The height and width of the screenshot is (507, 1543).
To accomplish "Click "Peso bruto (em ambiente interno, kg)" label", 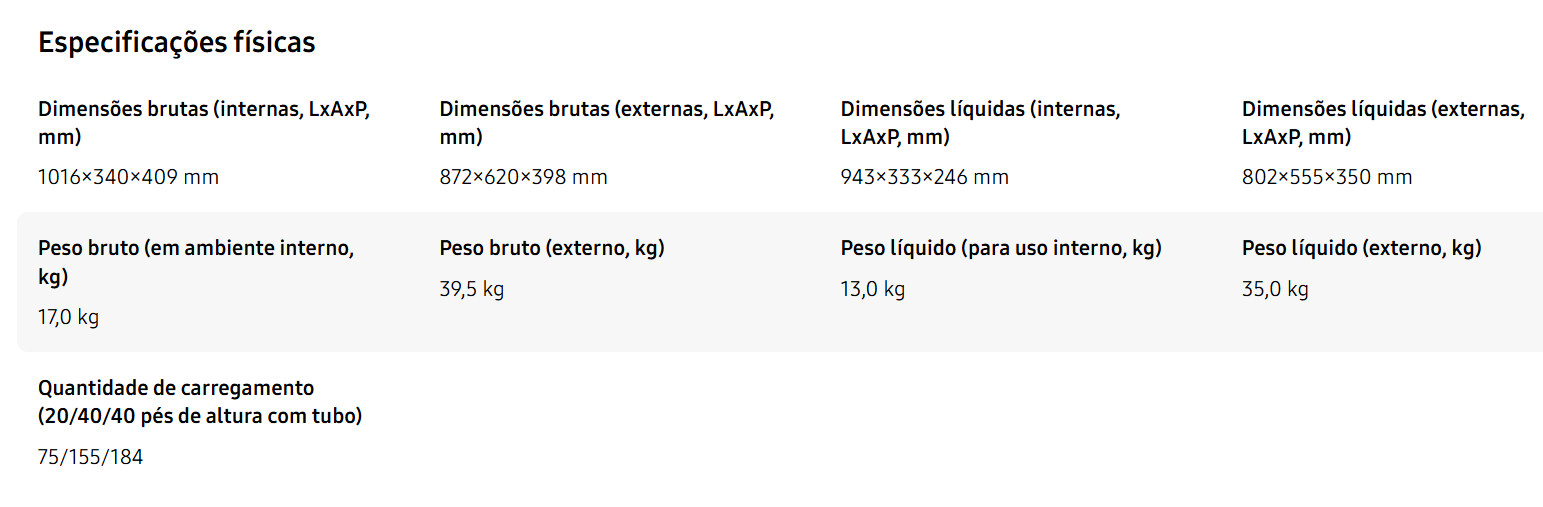I will pyautogui.click(x=196, y=262).
